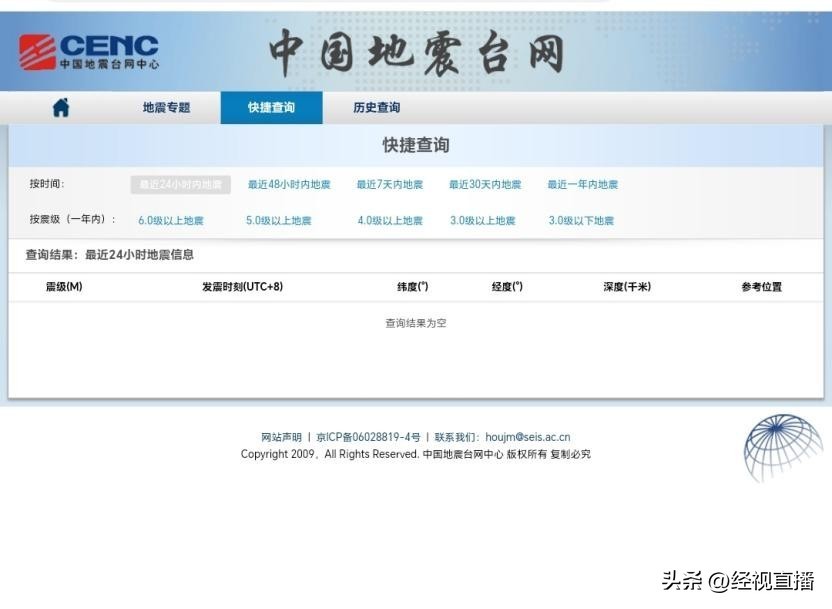Filter by 最近7天内地震
This screenshot has width=832, height=609.
pos(389,185)
